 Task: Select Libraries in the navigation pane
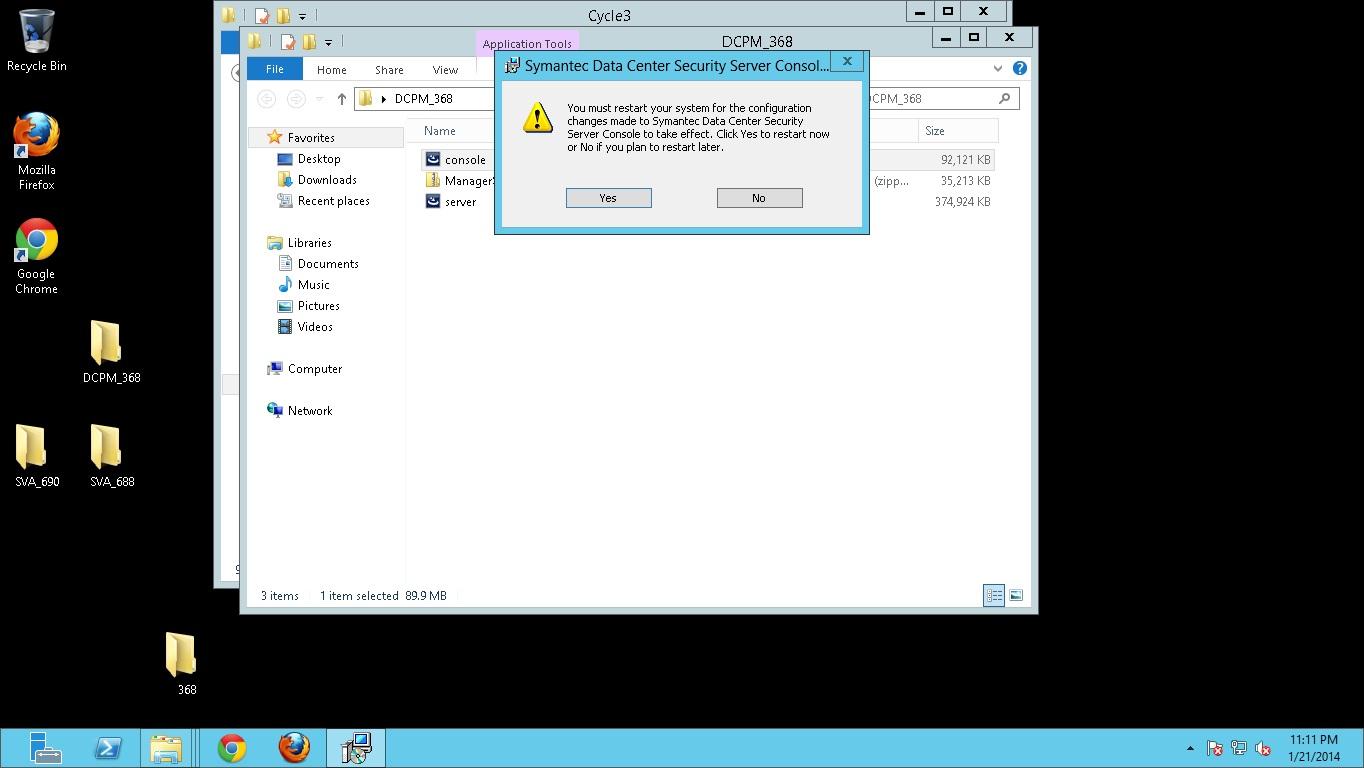click(x=309, y=243)
